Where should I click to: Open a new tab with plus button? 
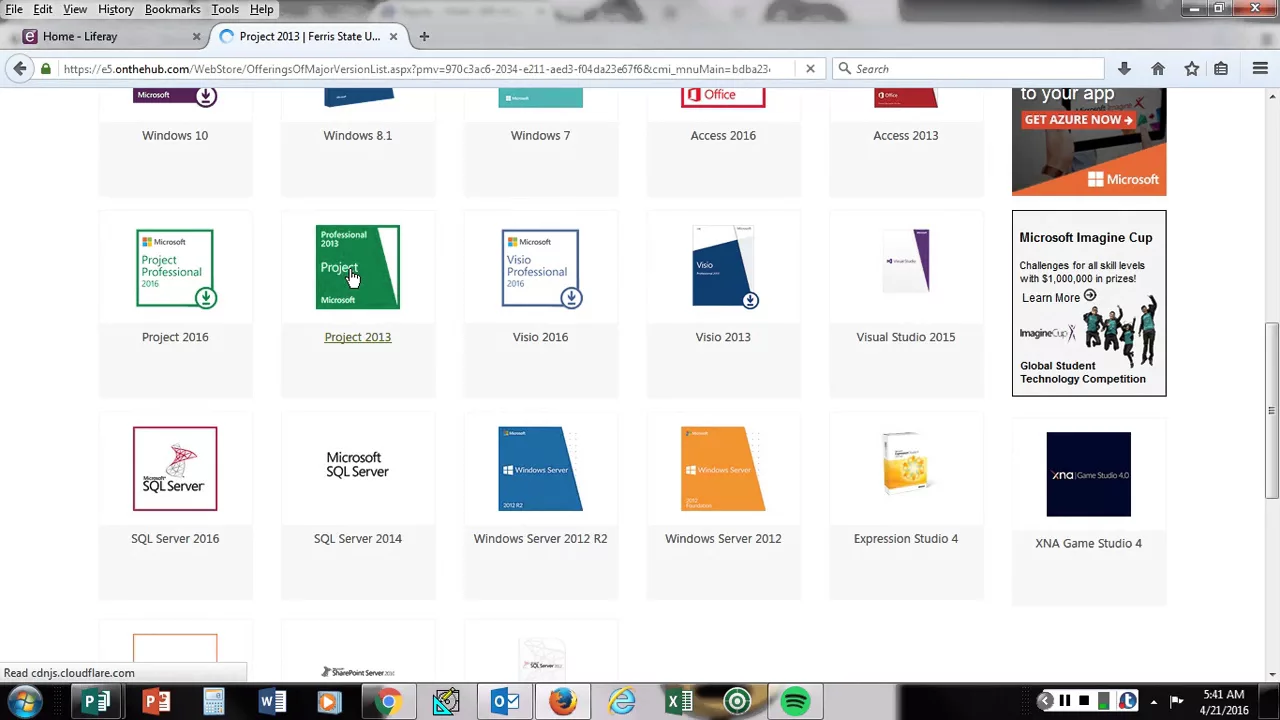(x=424, y=36)
